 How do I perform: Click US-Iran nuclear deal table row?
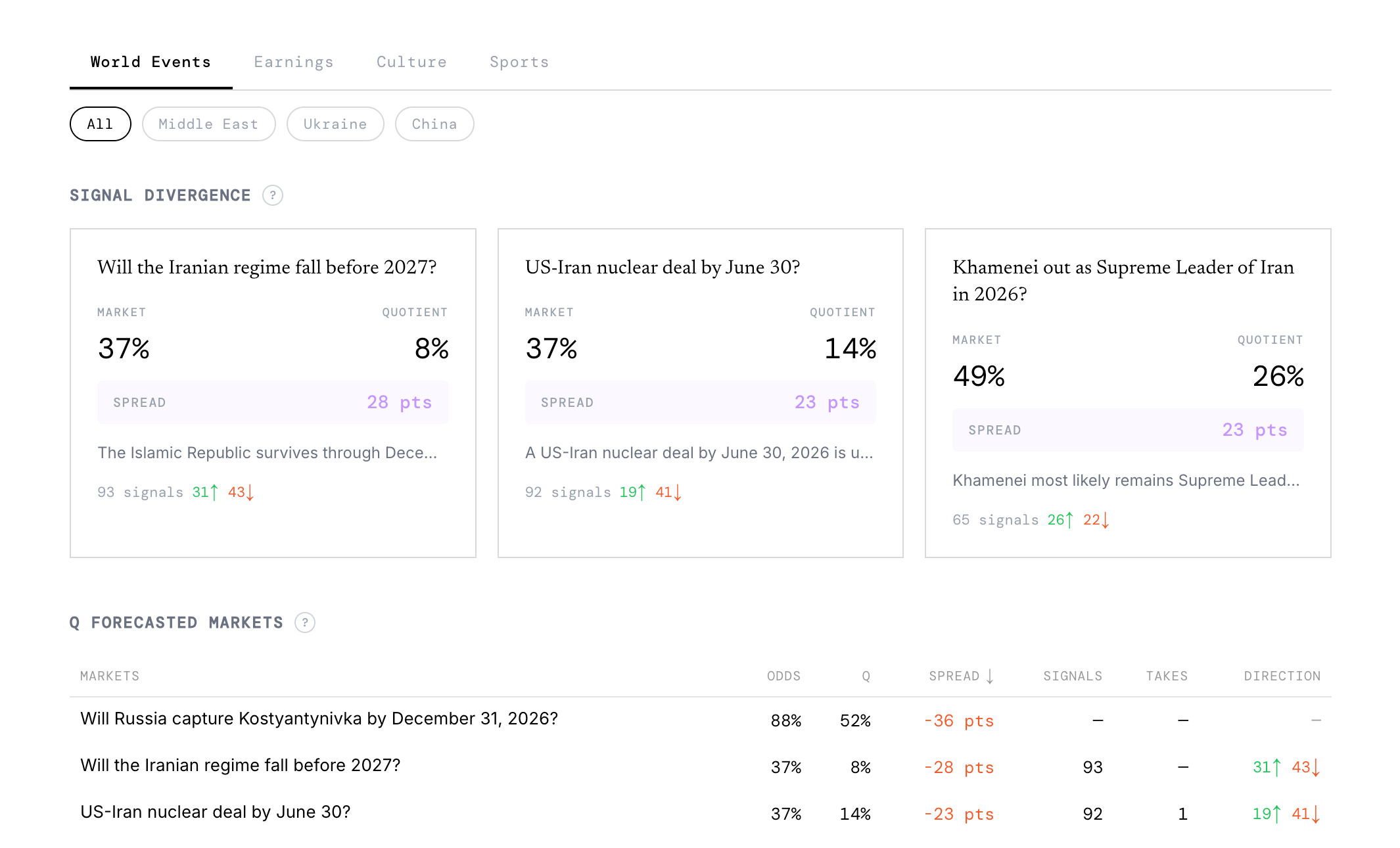(215, 812)
